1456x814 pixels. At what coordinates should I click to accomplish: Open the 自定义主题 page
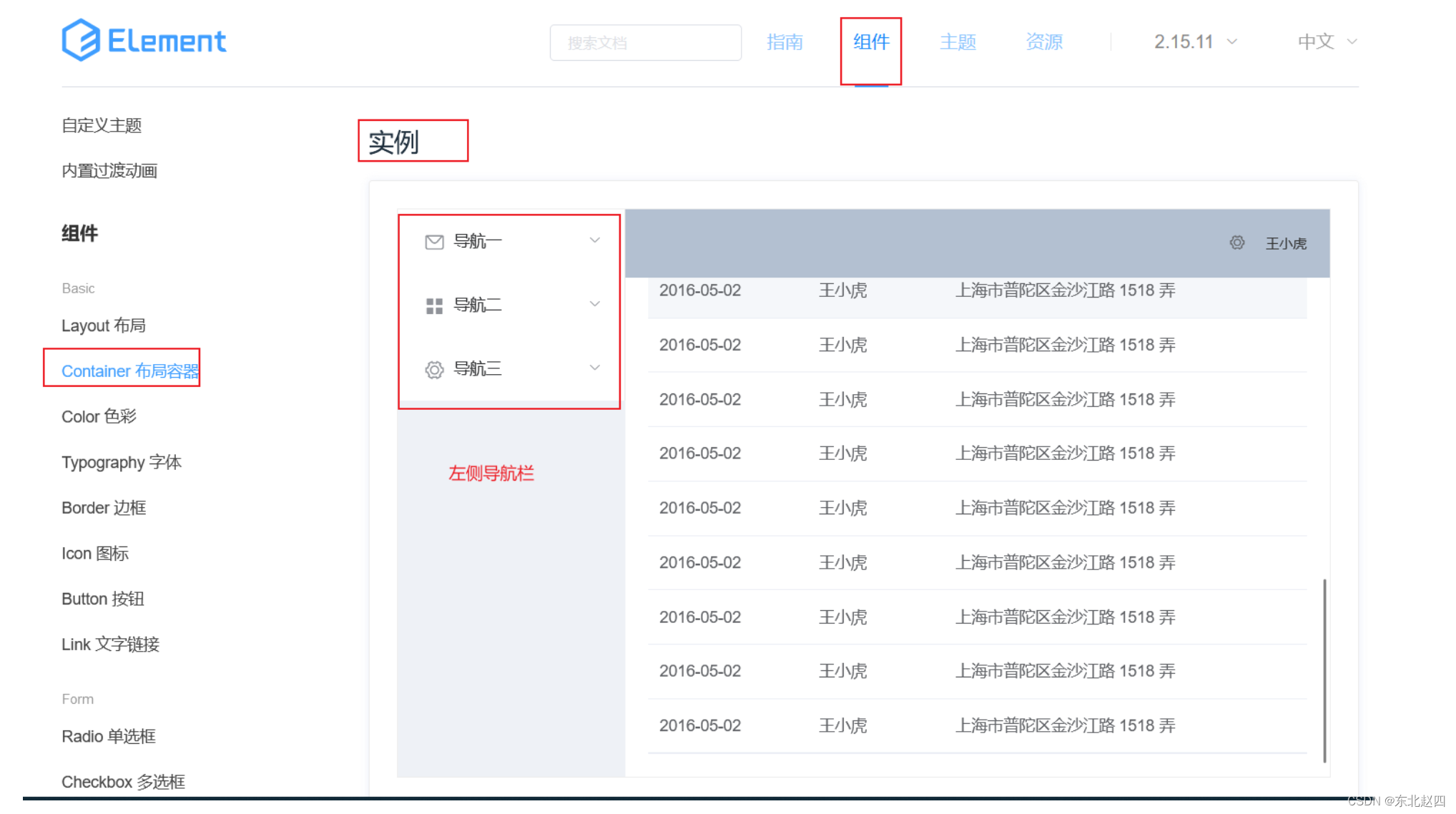pos(102,125)
